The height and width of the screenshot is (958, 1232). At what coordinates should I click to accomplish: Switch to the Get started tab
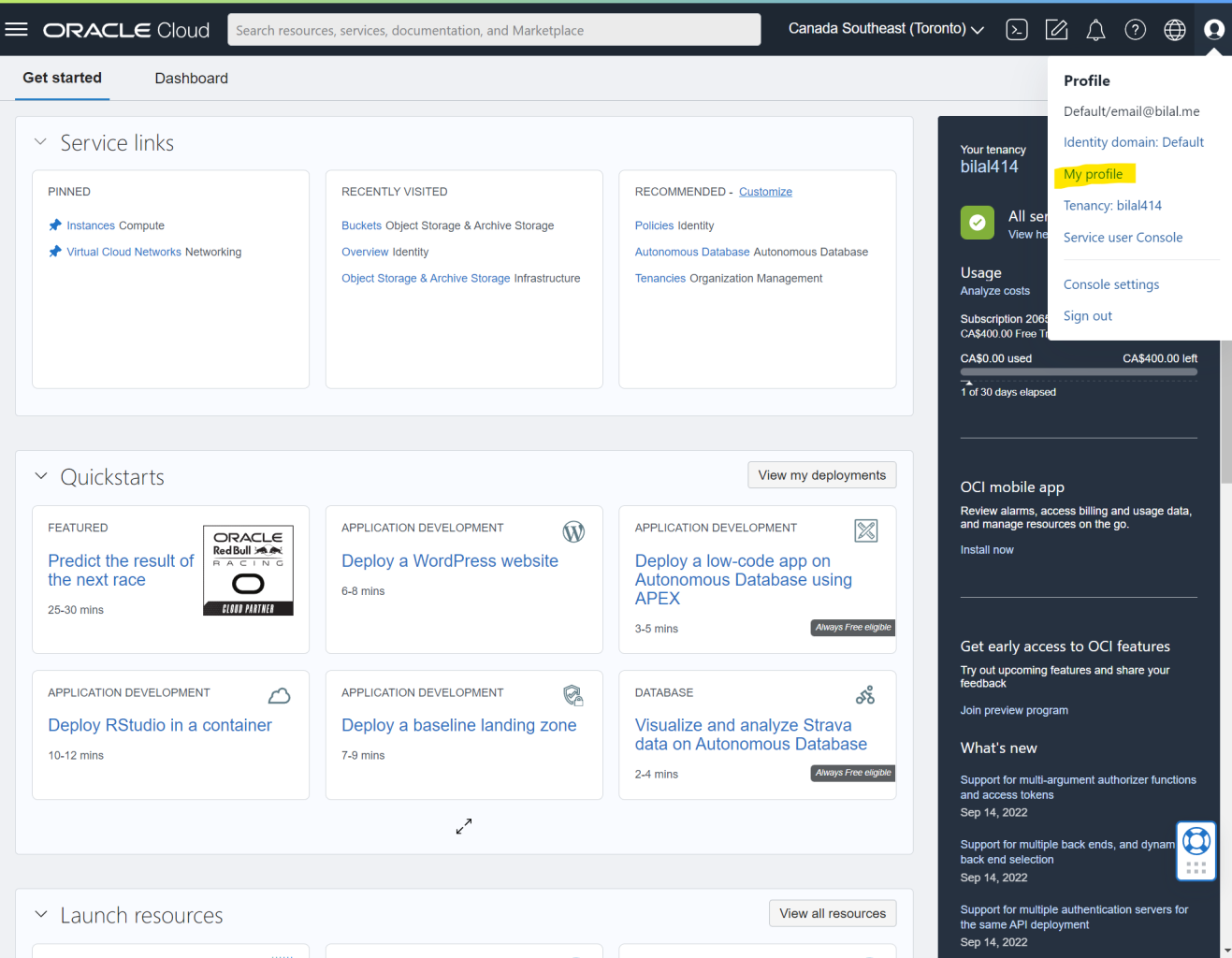[x=63, y=78]
